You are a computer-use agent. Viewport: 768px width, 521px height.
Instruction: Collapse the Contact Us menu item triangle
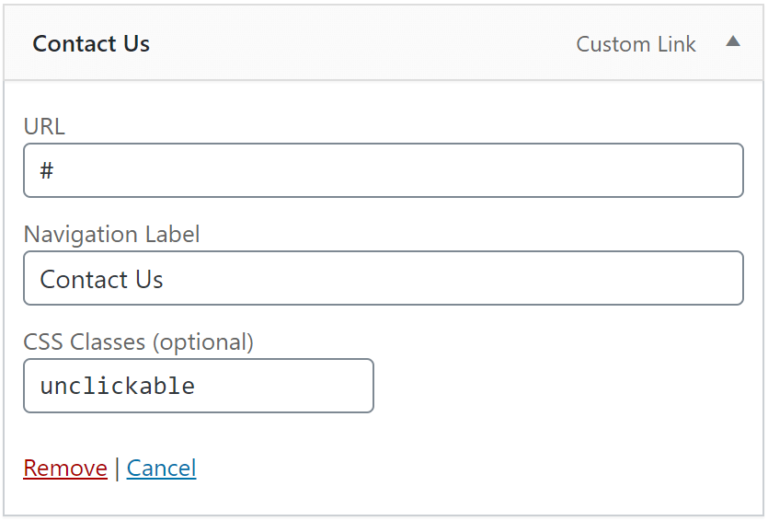tap(733, 41)
